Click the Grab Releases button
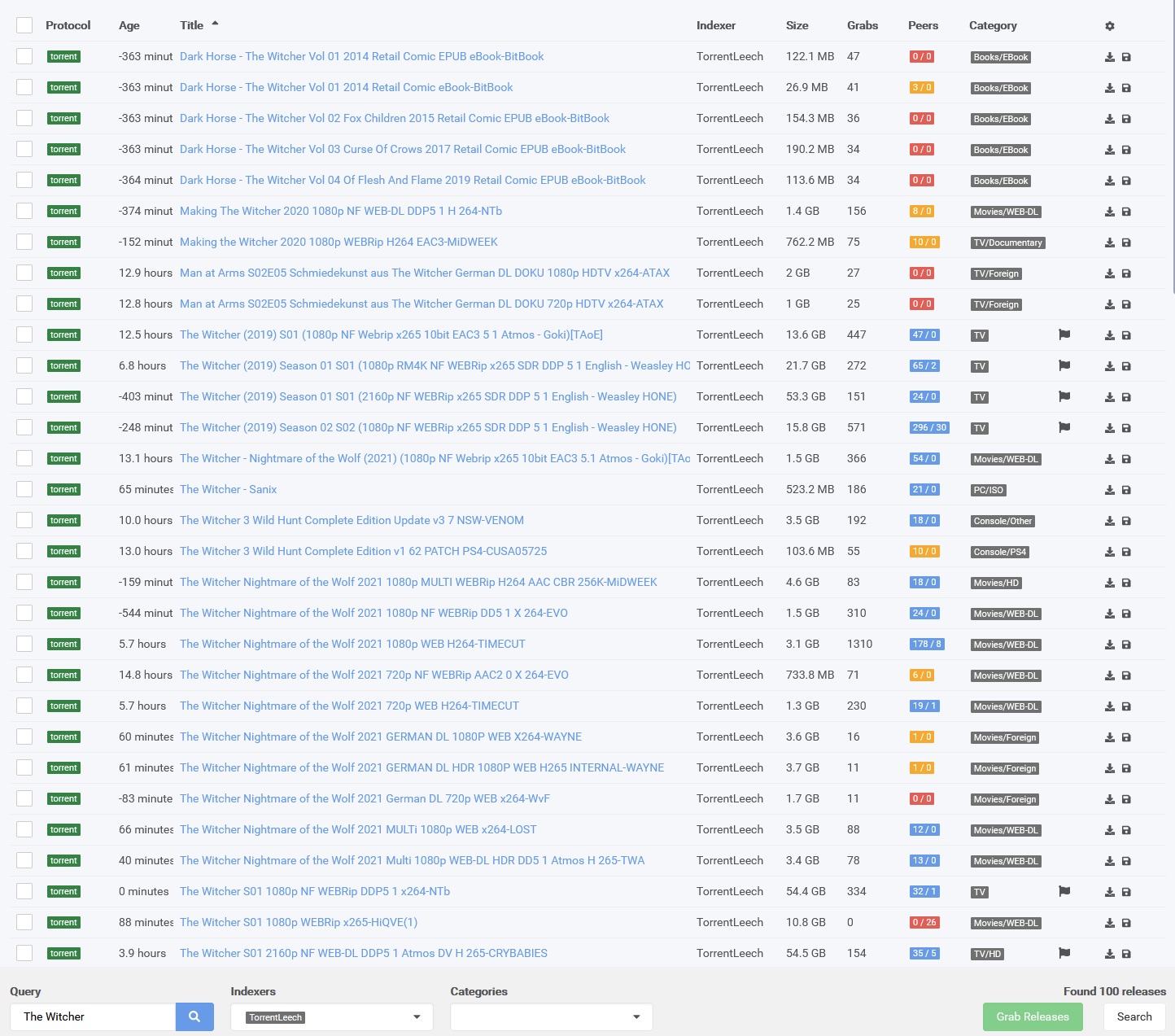The height and width of the screenshot is (1036, 1175). click(x=1033, y=1016)
